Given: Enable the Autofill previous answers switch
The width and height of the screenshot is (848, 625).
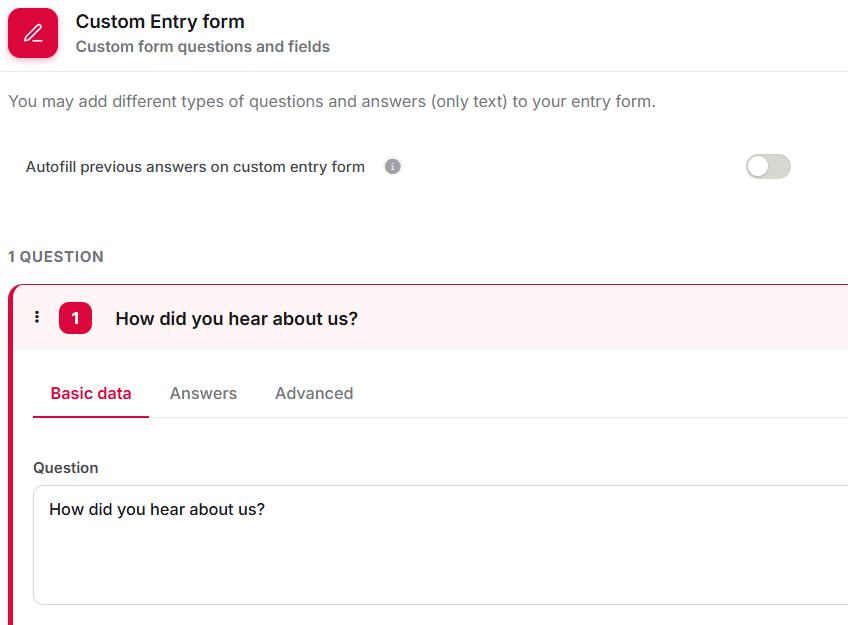Looking at the screenshot, I should pyautogui.click(x=768, y=167).
